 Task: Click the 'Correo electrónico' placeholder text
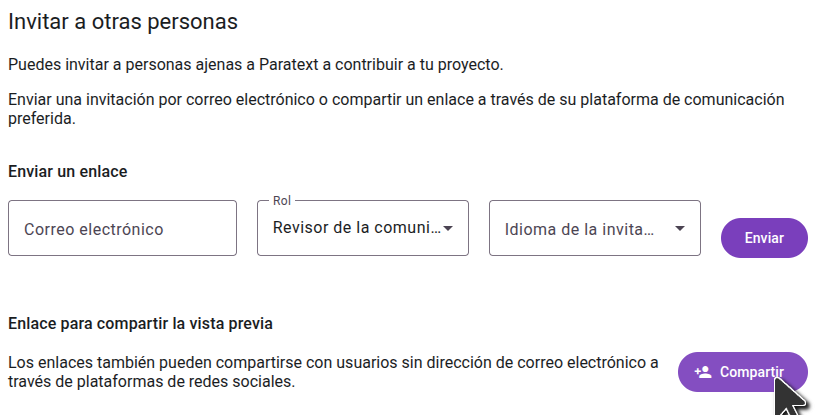point(94,229)
